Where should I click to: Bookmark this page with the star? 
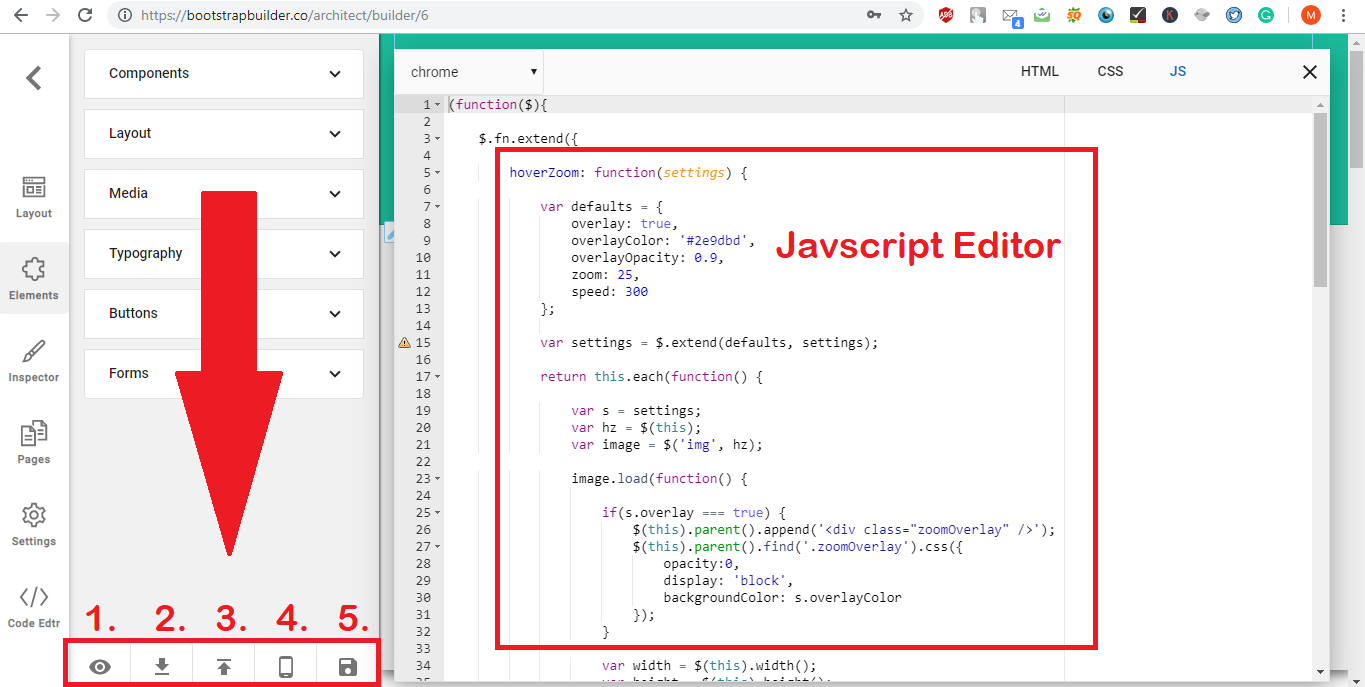coord(906,15)
